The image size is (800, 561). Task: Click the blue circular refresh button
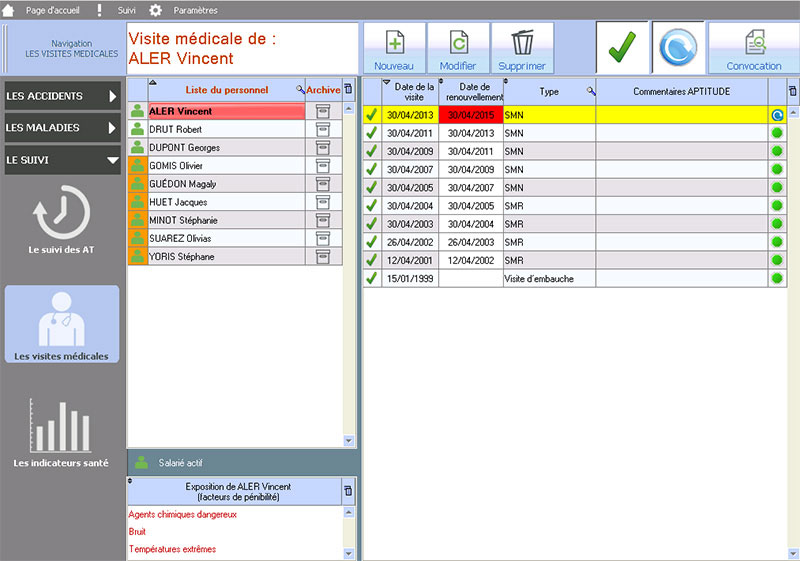678,47
